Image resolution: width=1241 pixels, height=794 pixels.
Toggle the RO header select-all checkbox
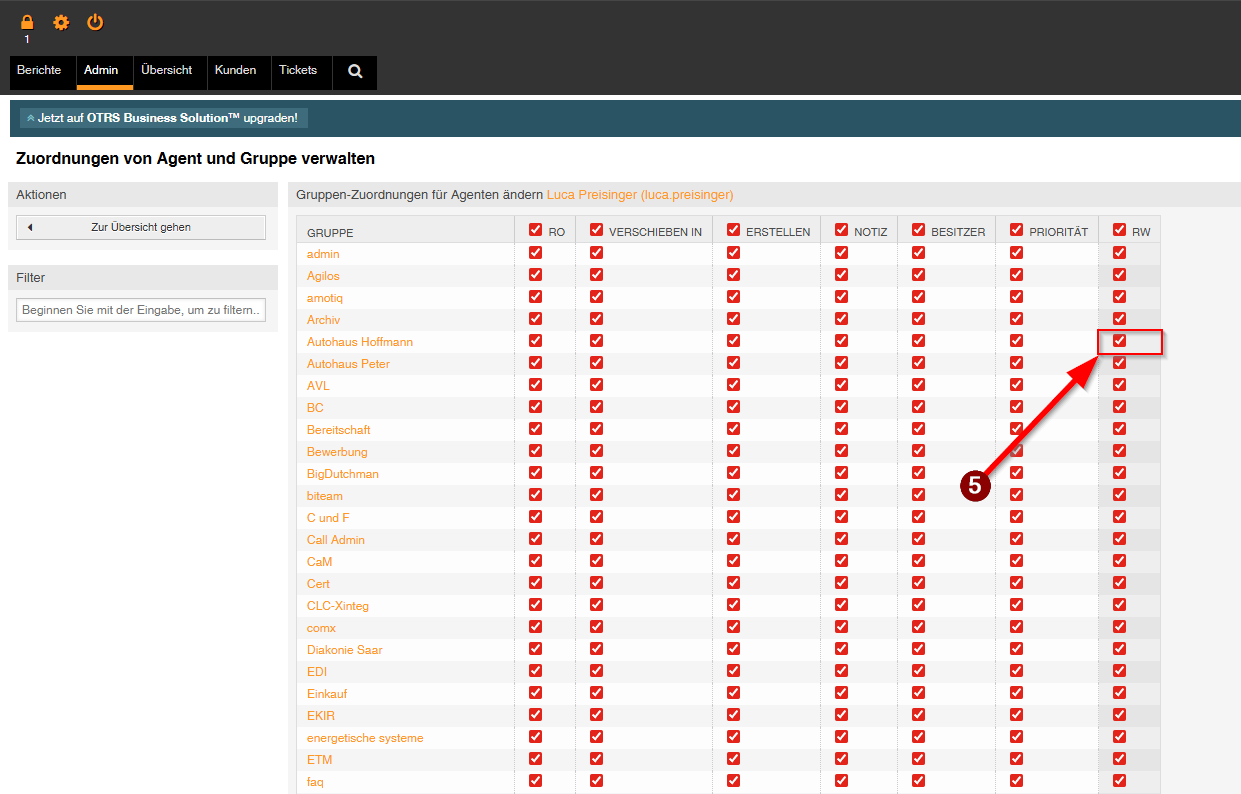pos(535,230)
